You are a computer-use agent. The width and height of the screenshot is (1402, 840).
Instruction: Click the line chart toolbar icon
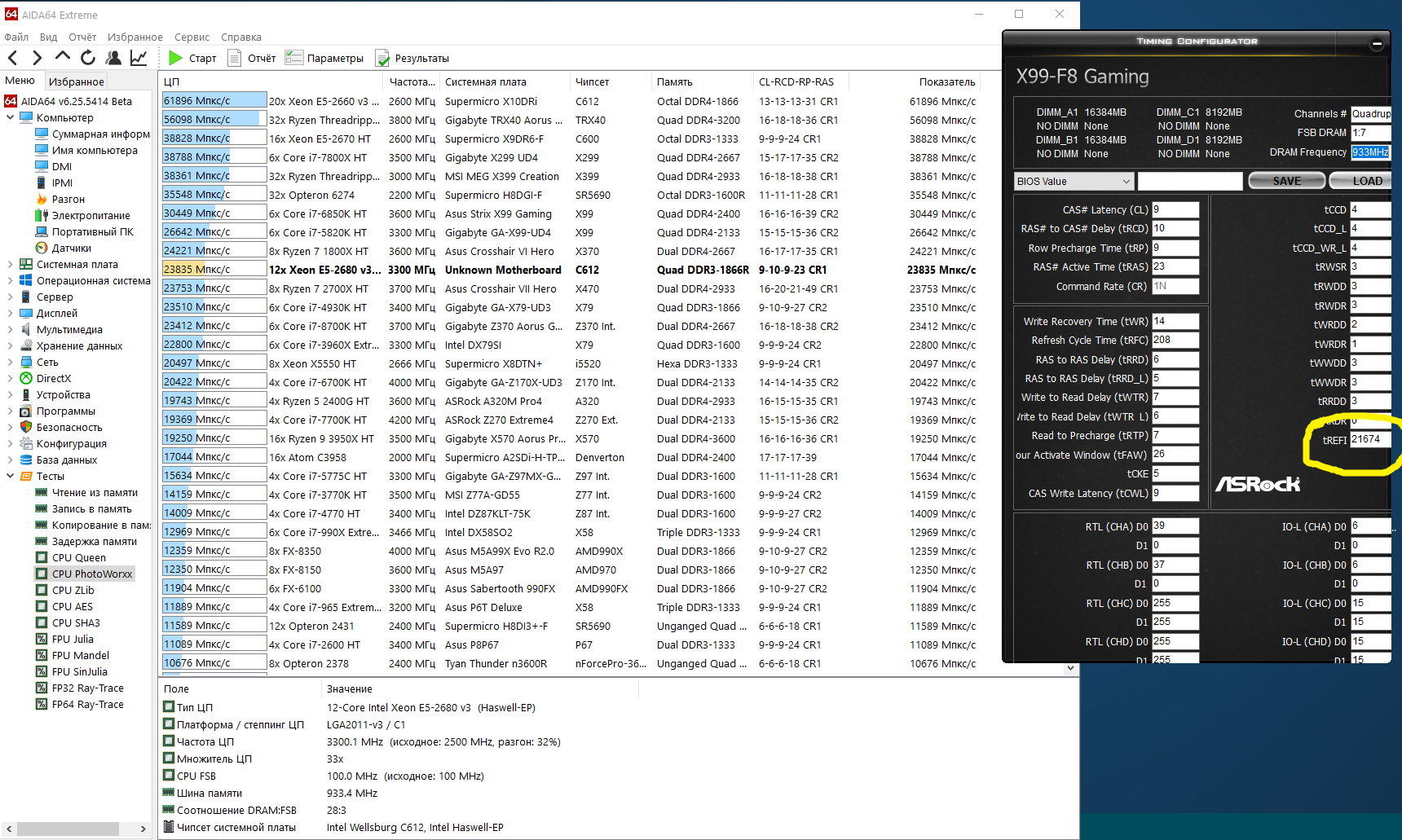139,58
